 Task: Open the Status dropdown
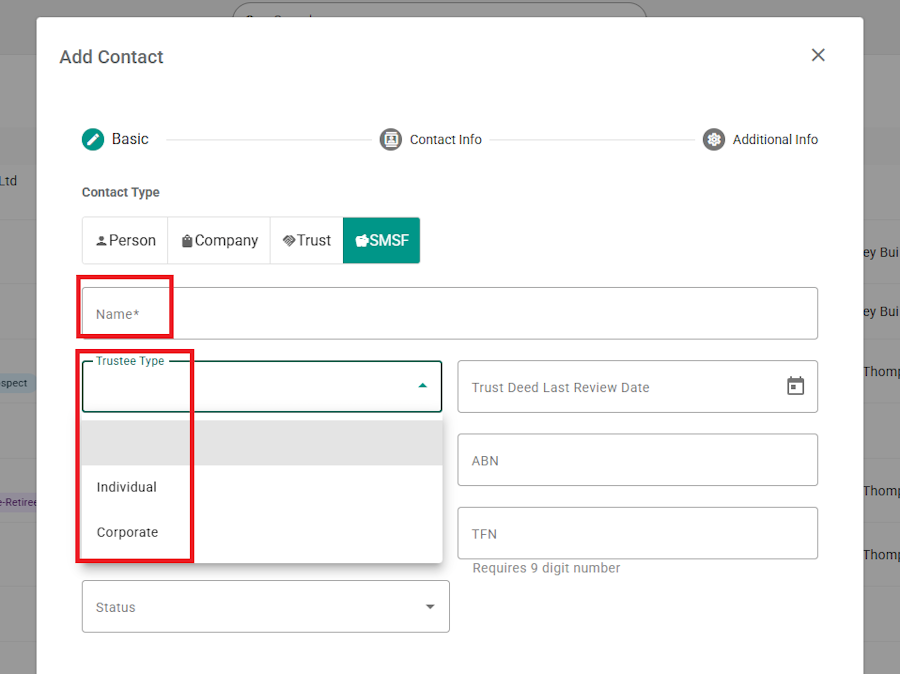pyautogui.click(x=265, y=607)
